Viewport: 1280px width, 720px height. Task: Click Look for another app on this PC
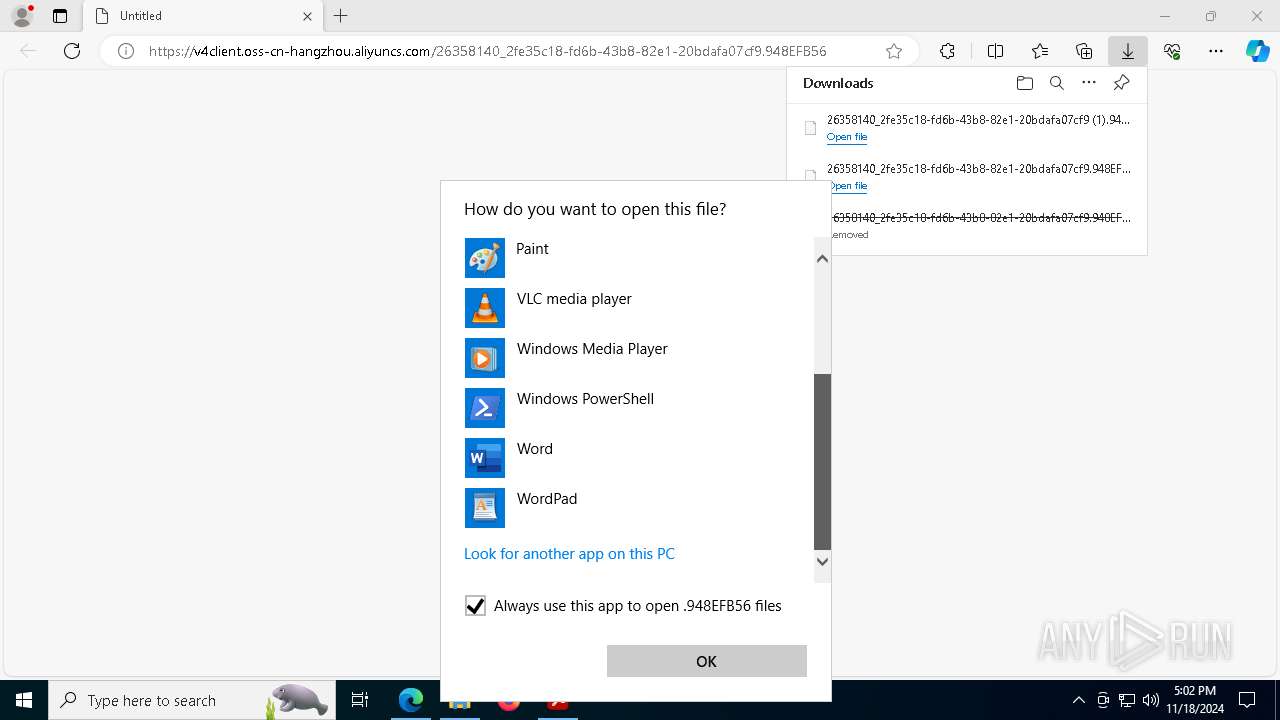pyautogui.click(x=569, y=554)
